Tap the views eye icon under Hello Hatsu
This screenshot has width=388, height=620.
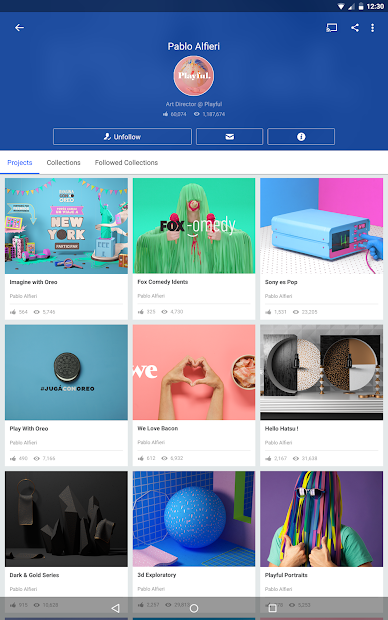tap(295, 458)
